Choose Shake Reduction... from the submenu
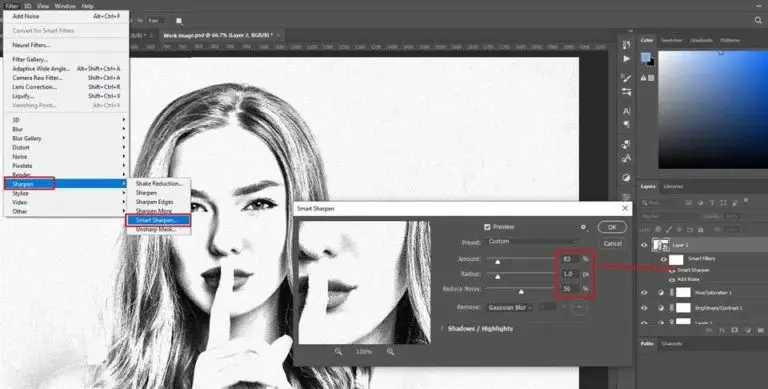This screenshot has width=768, height=389. [158, 184]
